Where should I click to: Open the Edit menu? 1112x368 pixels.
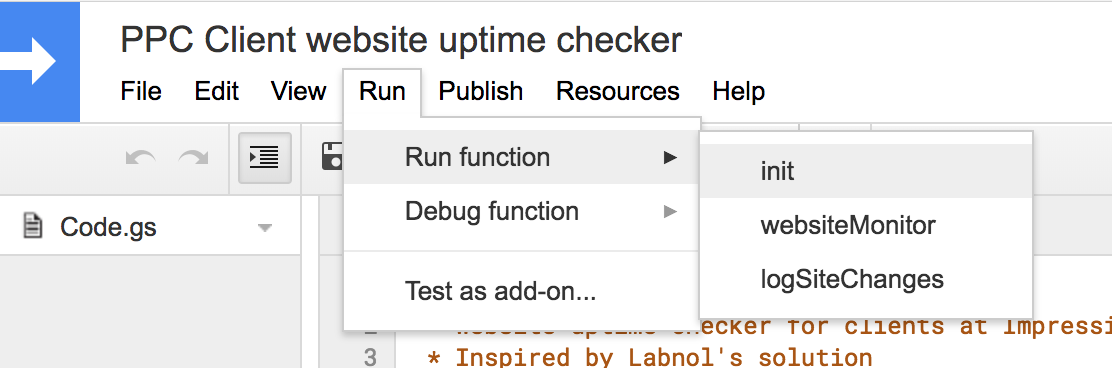click(216, 91)
